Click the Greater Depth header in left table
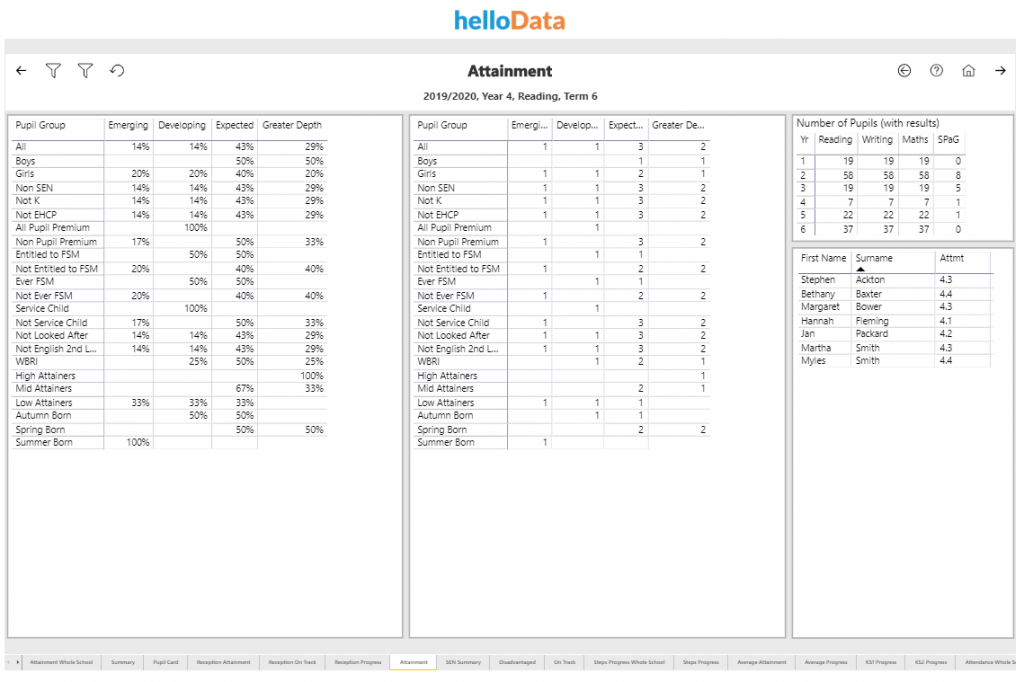 tap(292, 126)
